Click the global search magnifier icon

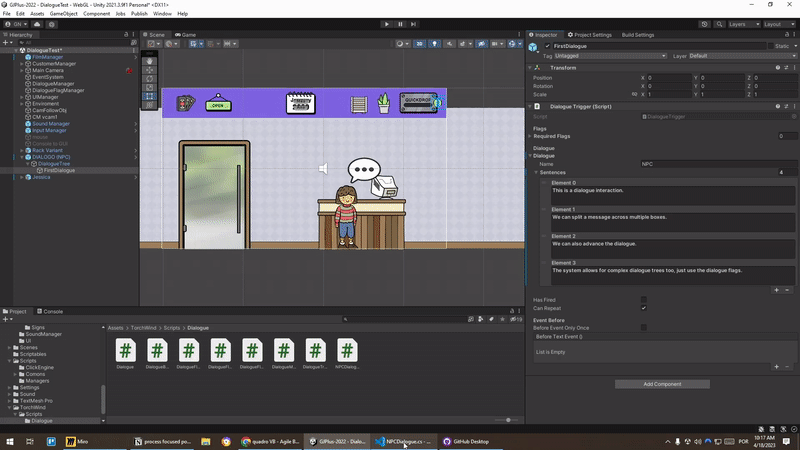719,24
